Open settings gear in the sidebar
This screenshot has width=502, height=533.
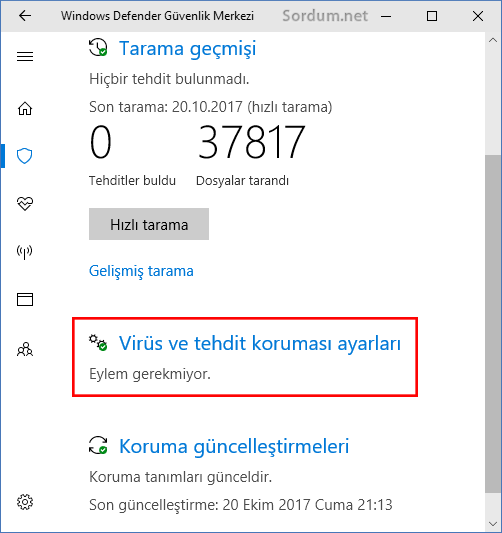pyautogui.click(x=25, y=502)
